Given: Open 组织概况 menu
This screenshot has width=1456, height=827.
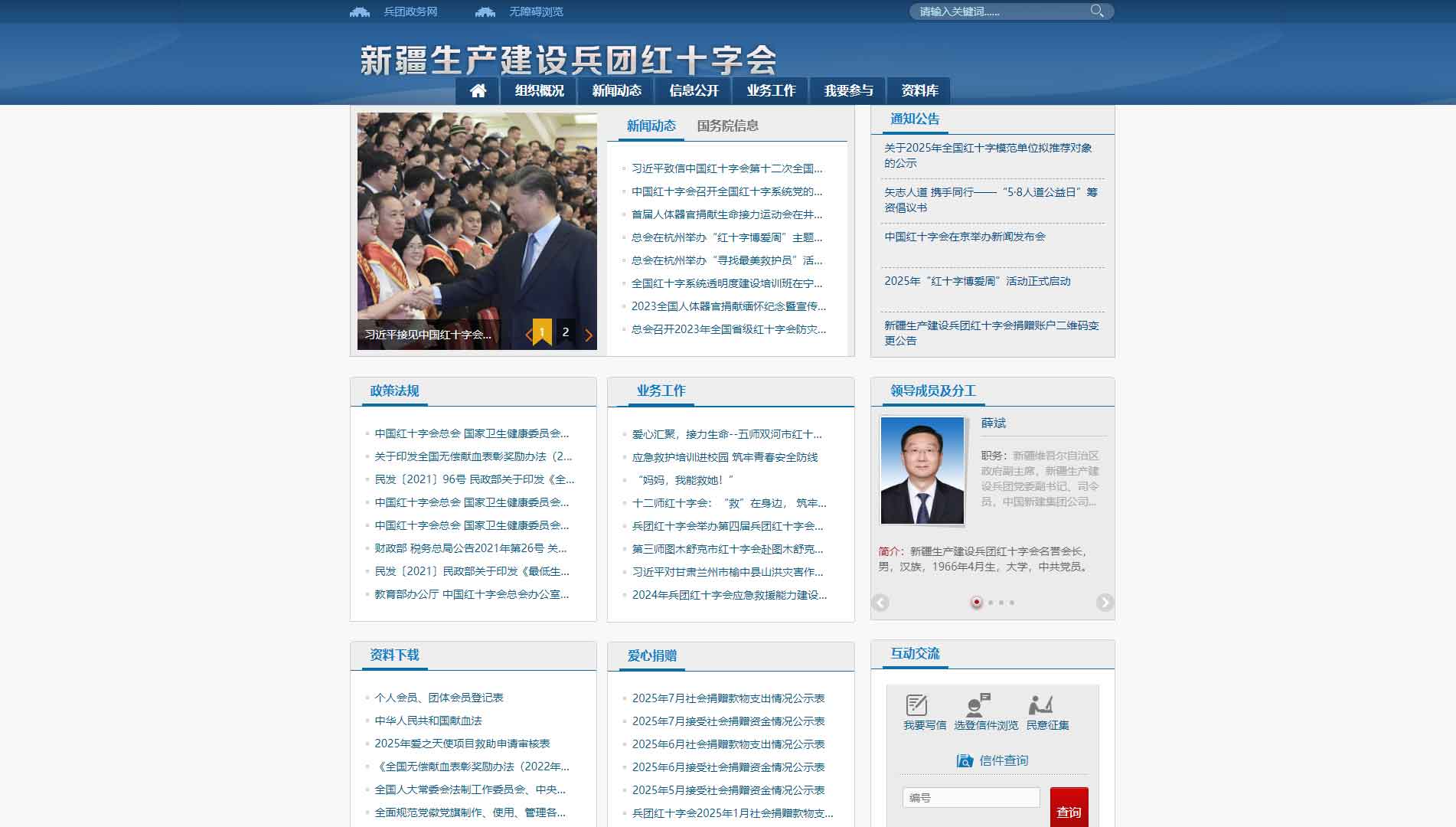Looking at the screenshot, I should coord(539,90).
